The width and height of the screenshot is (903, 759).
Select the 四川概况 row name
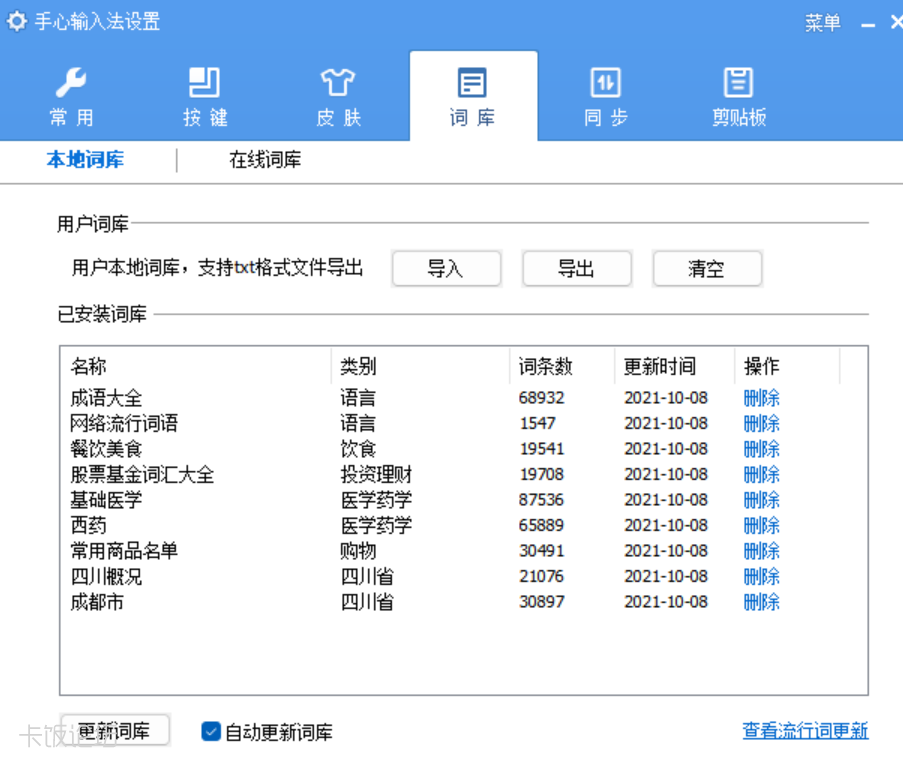(106, 576)
